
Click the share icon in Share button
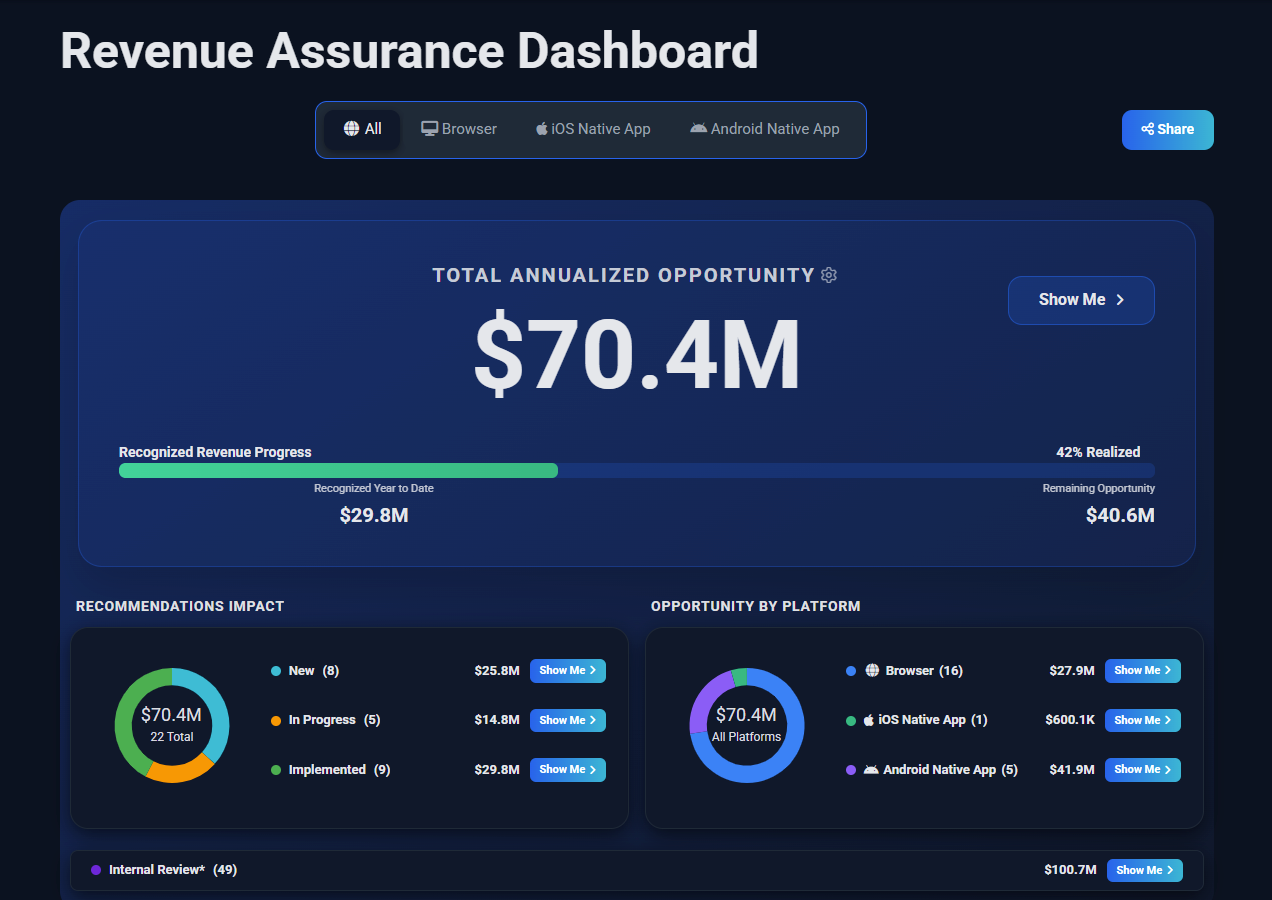(1148, 129)
